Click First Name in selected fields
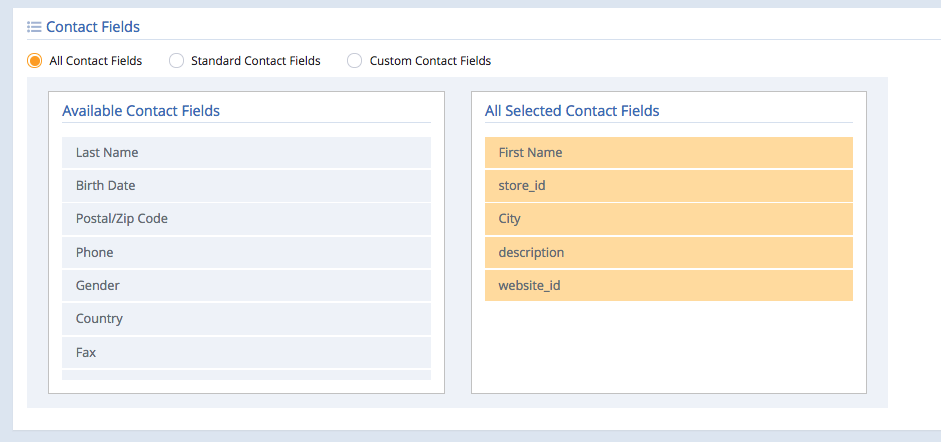 (669, 152)
